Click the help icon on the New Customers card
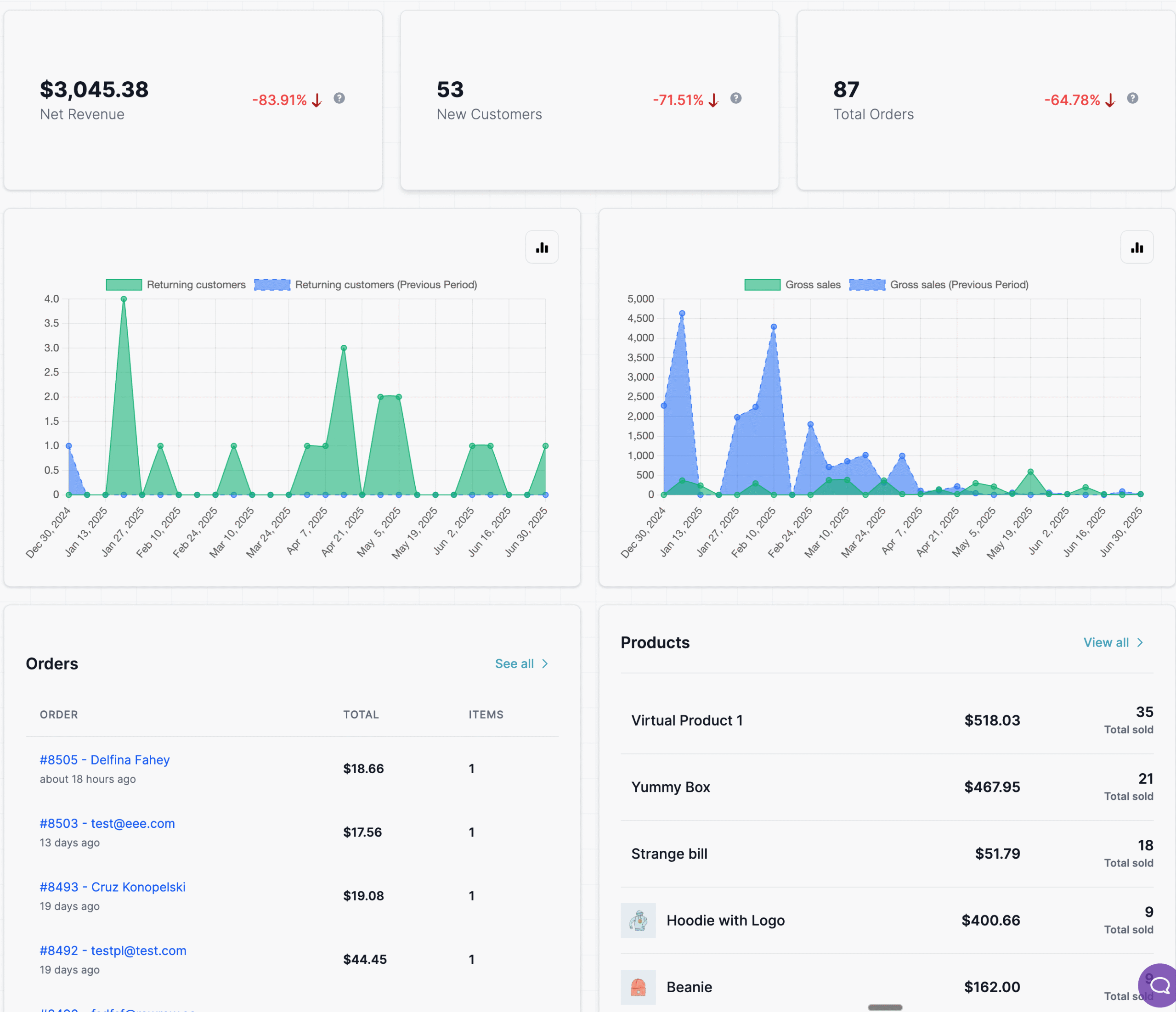The image size is (1176, 1012). tap(736, 98)
